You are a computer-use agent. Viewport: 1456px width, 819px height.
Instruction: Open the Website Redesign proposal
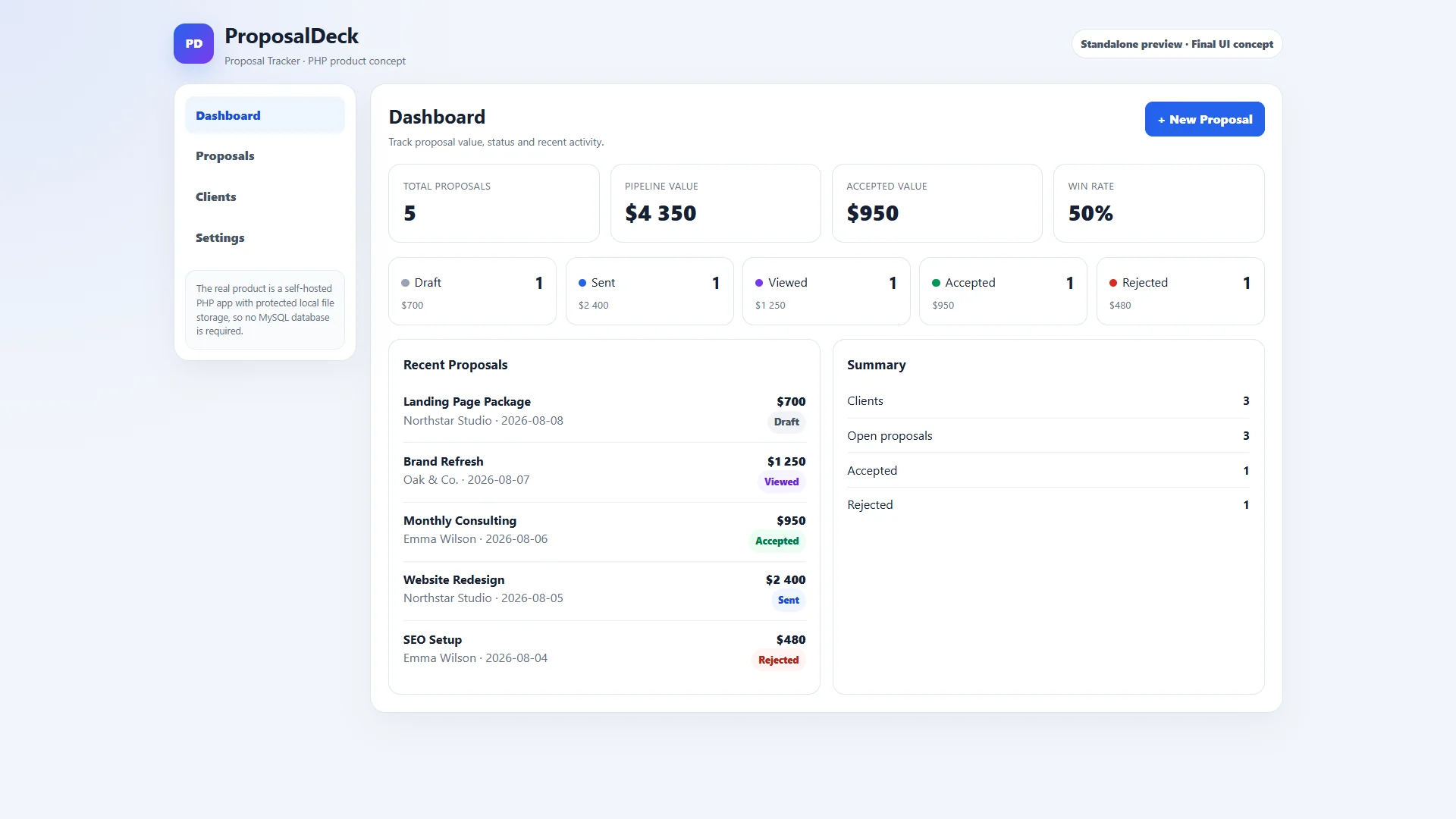click(x=604, y=590)
